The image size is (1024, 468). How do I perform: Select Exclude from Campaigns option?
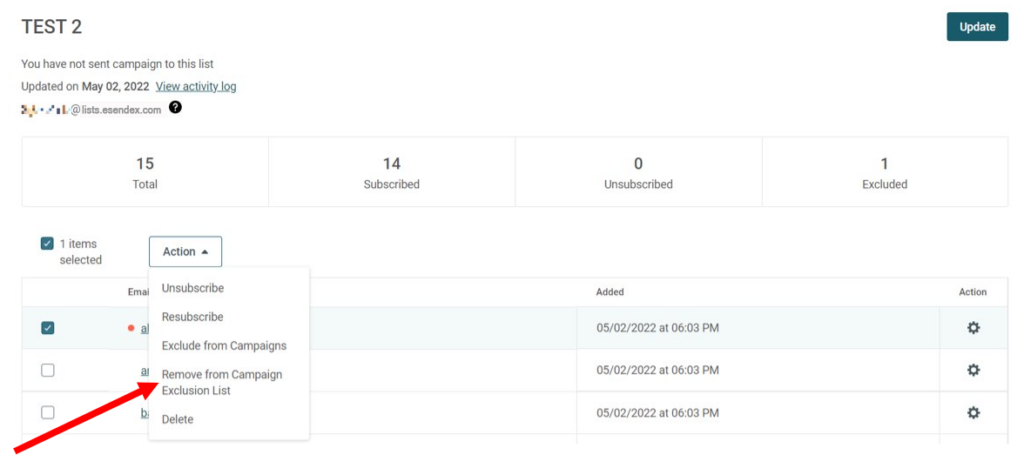coord(224,345)
